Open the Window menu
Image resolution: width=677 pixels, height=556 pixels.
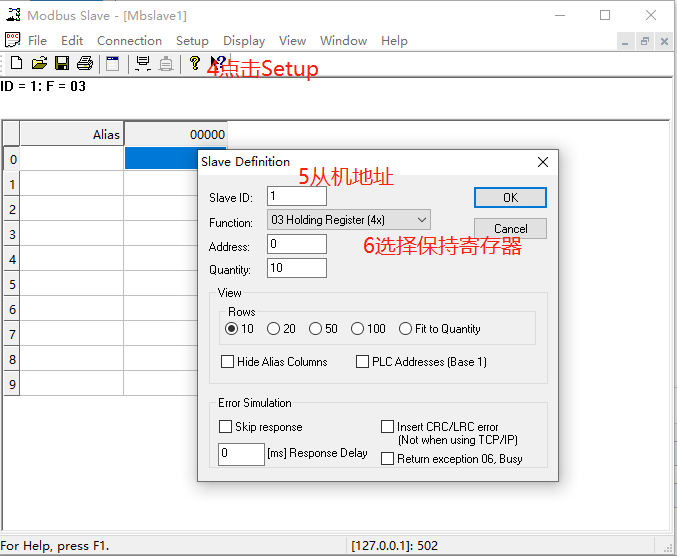tap(343, 41)
